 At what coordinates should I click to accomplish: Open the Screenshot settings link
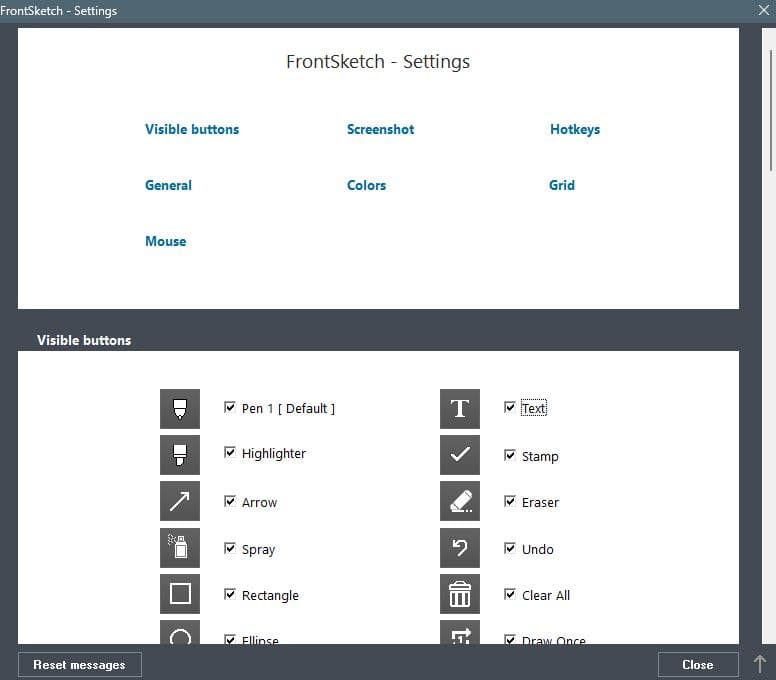point(381,129)
